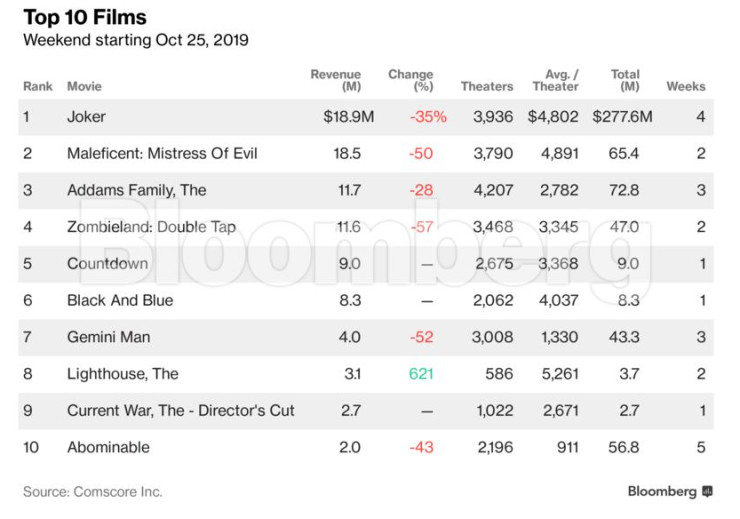Image resolution: width=740 pixels, height=519 pixels.
Task: Click the Weeks column header
Action: 686,87
